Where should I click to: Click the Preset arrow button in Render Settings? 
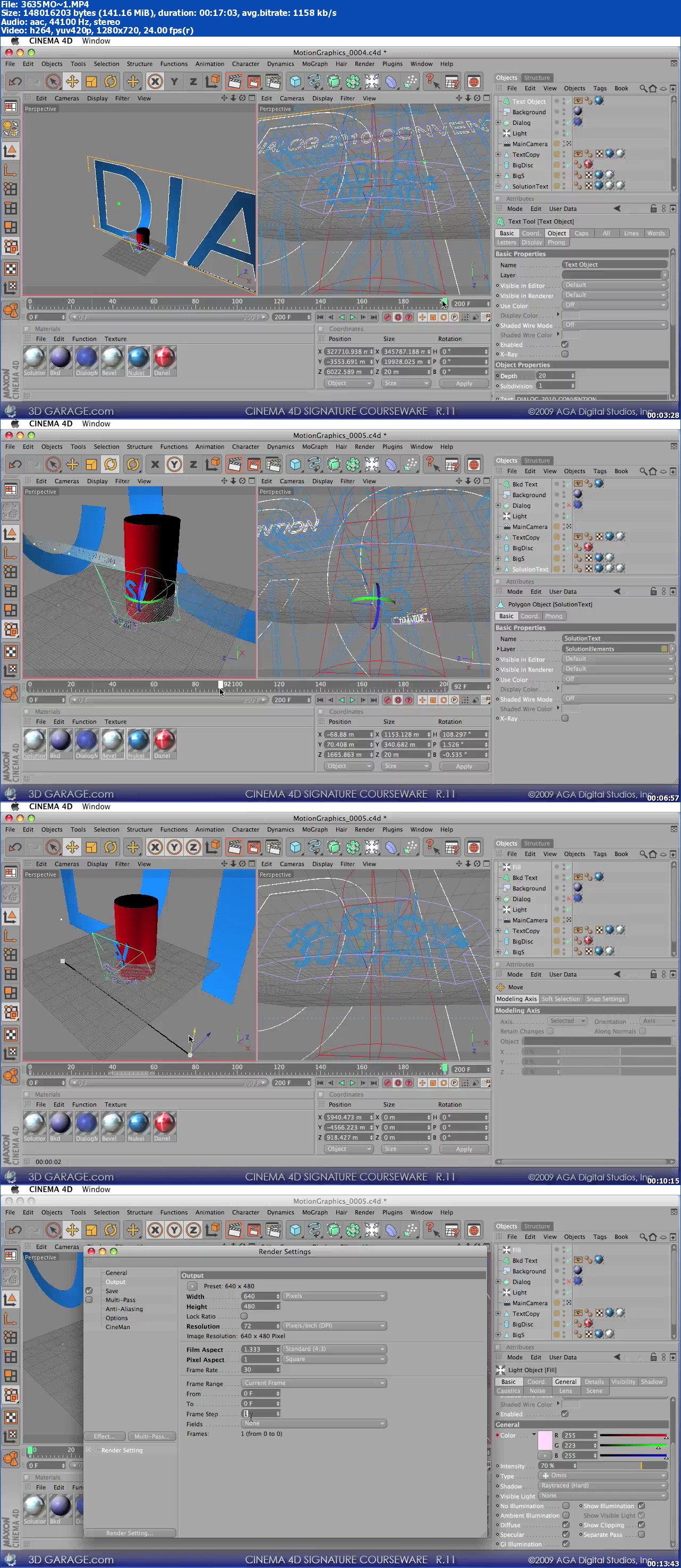click(192, 1286)
